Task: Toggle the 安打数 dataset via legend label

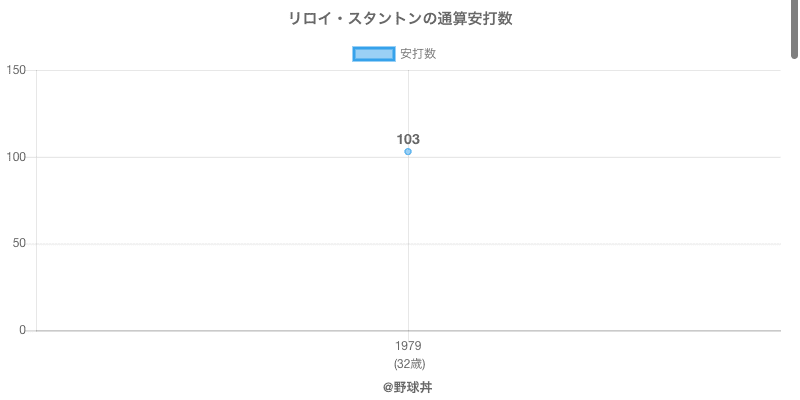Action: (x=418, y=54)
